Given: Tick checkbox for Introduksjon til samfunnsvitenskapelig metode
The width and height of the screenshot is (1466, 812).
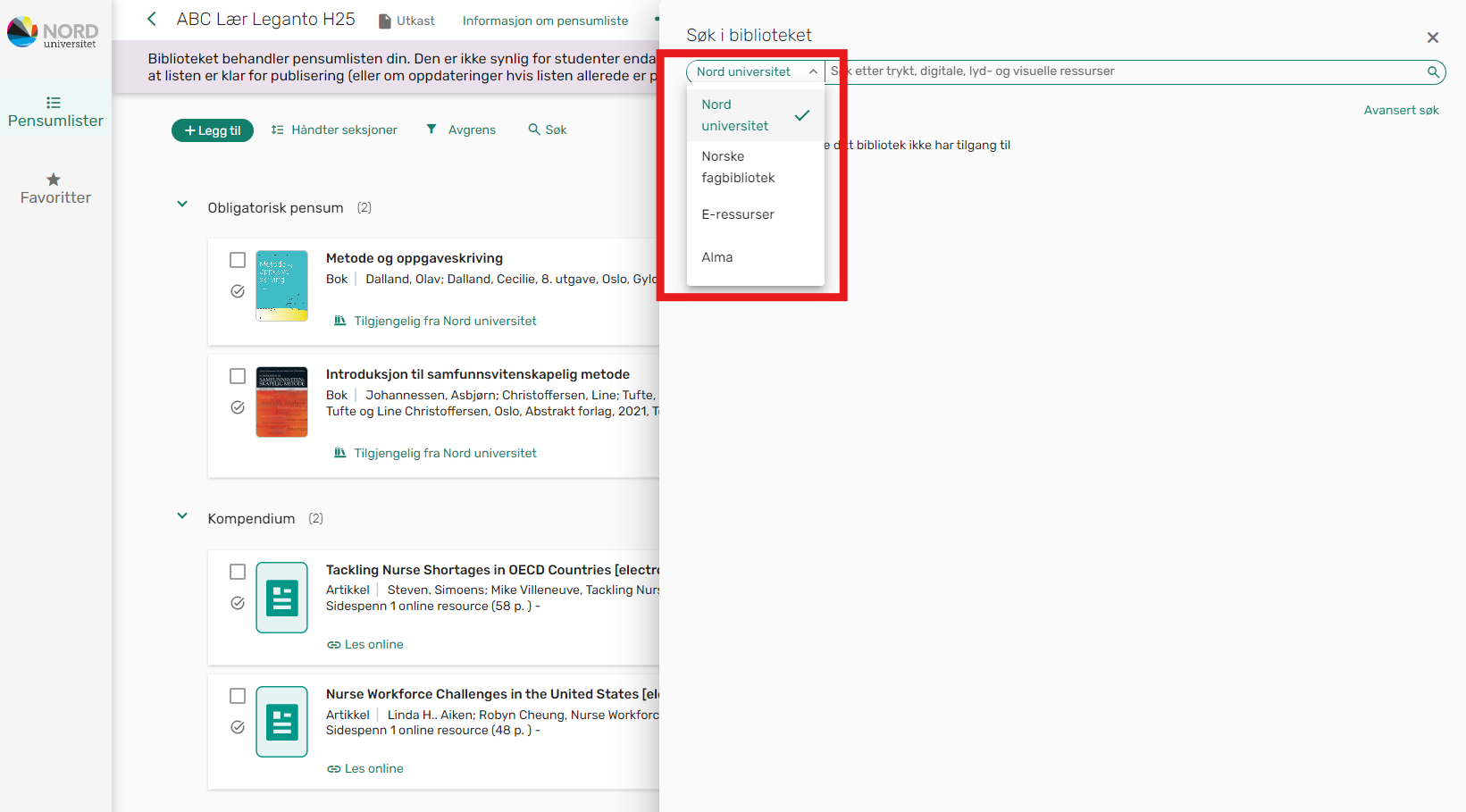Looking at the screenshot, I should [238, 376].
